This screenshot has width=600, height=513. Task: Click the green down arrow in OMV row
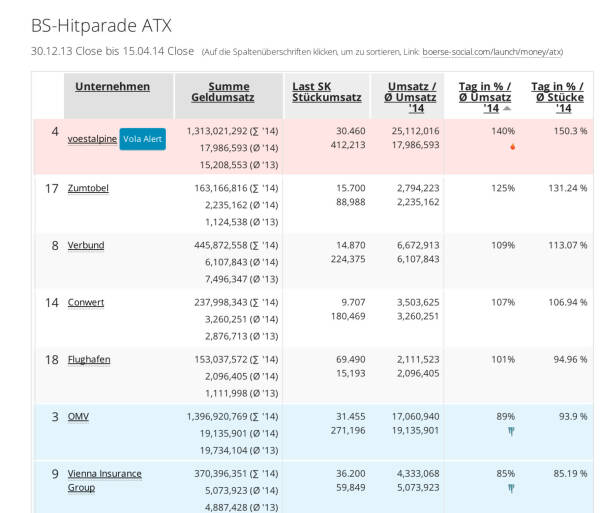pyautogui.click(x=511, y=432)
